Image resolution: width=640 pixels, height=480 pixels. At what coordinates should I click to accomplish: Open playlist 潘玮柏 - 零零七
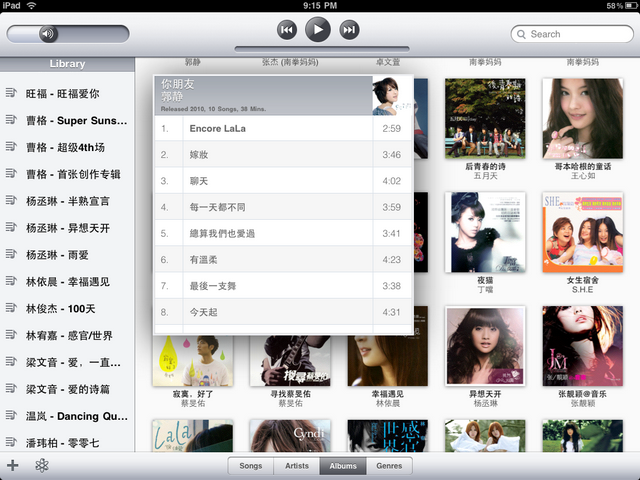(67, 443)
